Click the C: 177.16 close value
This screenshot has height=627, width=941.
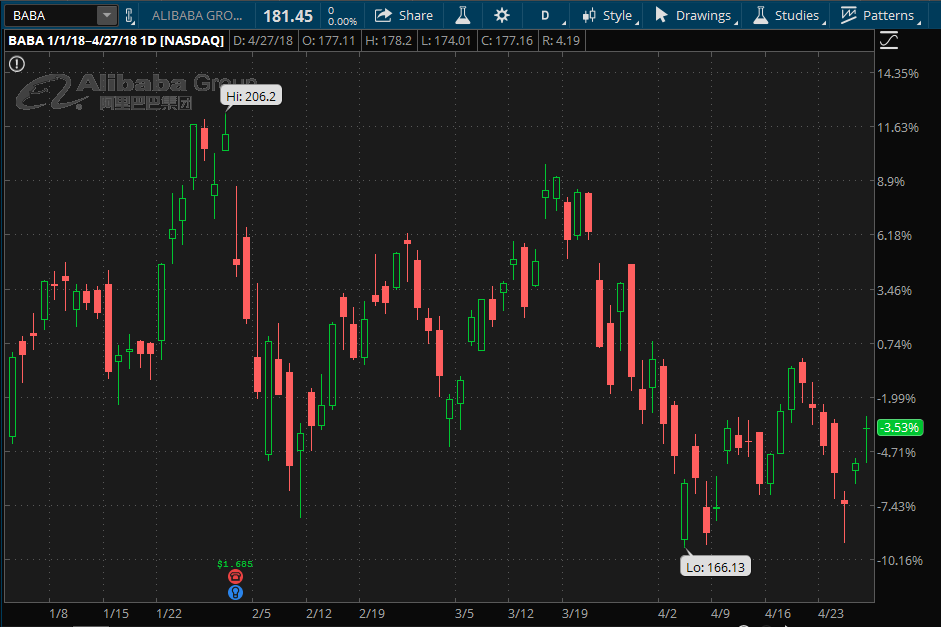tap(507, 41)
